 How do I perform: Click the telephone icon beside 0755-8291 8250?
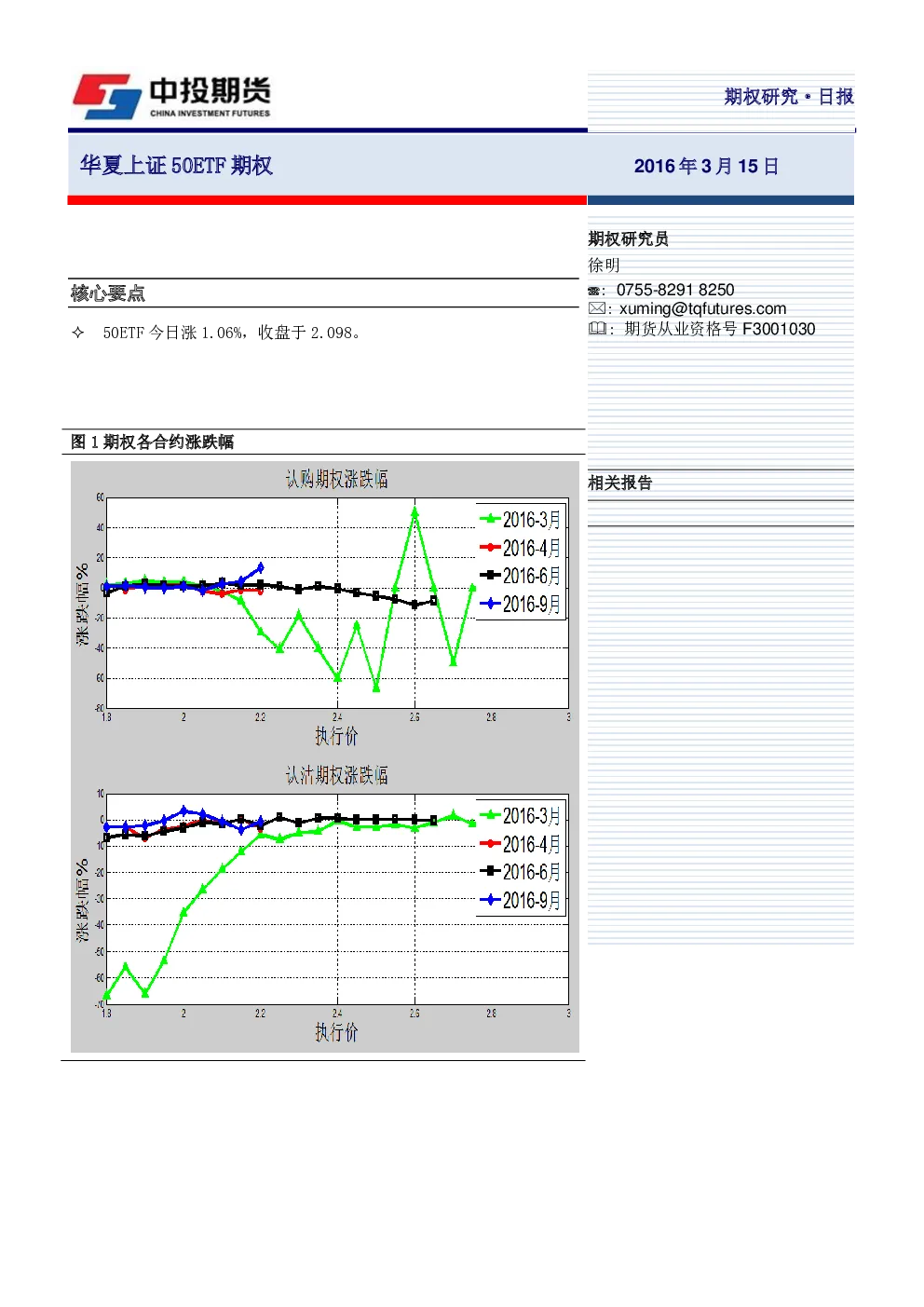coord(594,292)
